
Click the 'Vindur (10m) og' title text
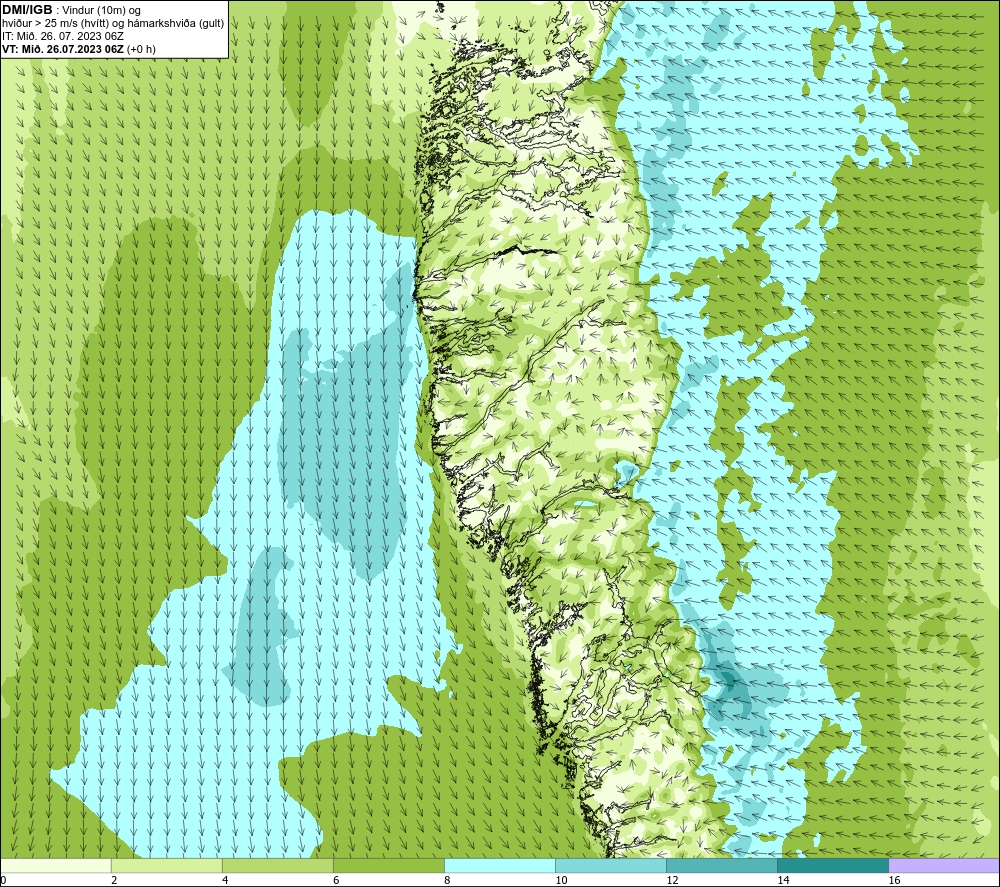point(102,11)
